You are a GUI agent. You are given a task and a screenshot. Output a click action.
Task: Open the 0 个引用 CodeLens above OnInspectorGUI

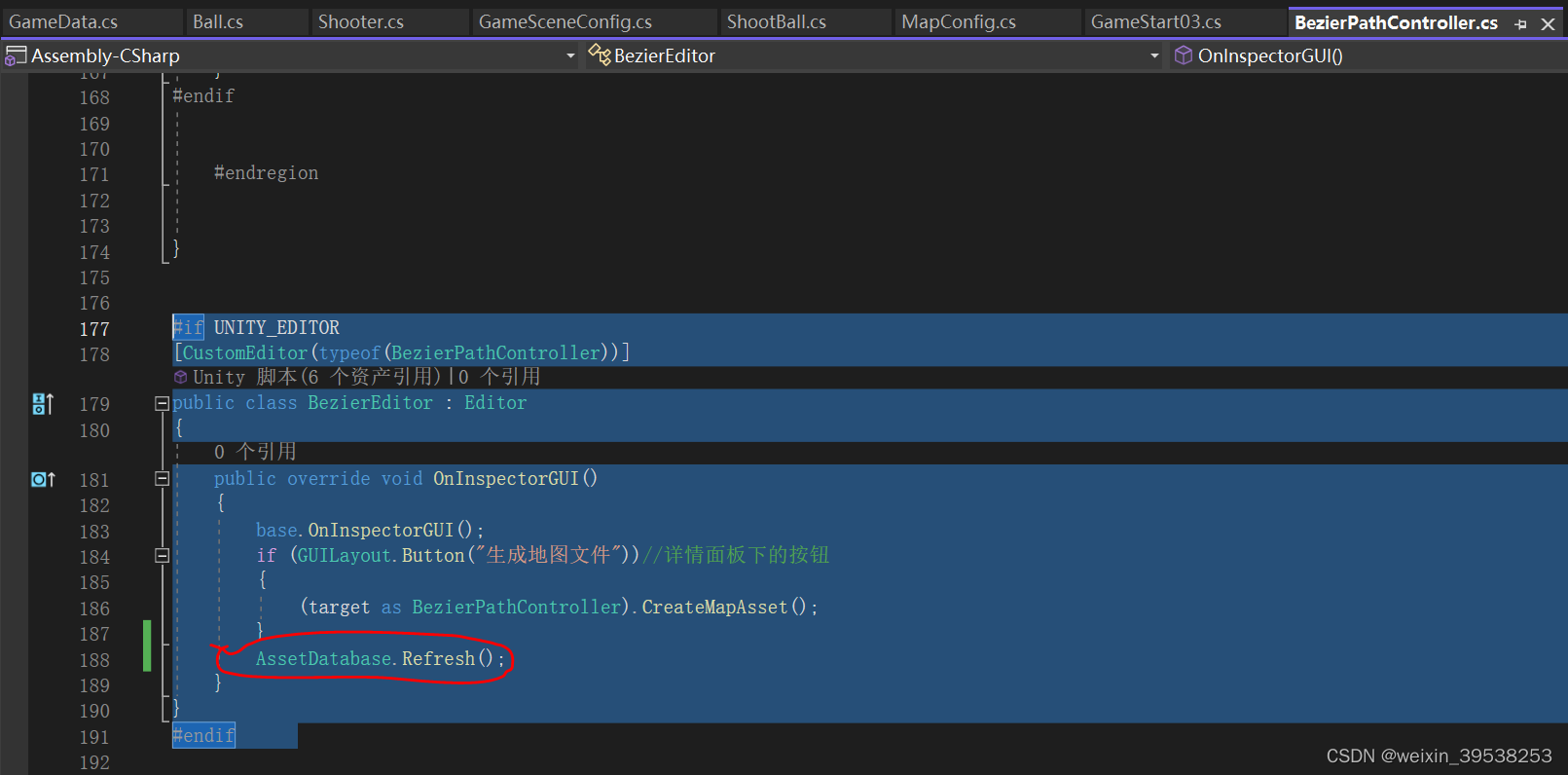pos(255,453)
